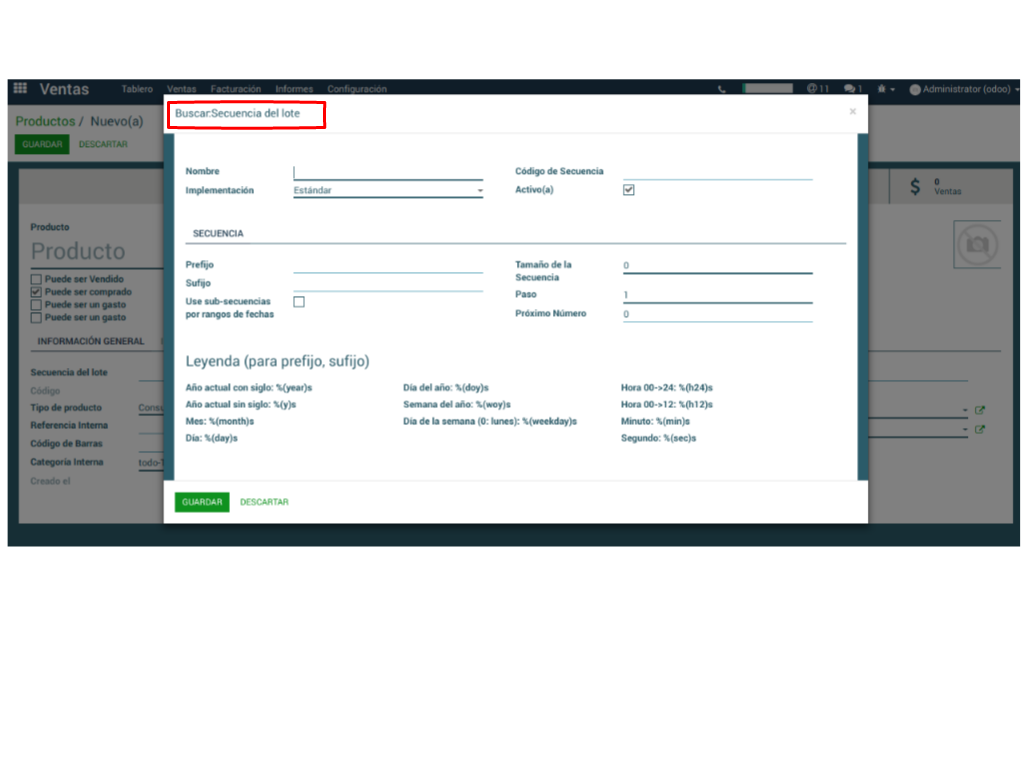The image size is (1023, 767).
Task: Toggle the Puede ser comprado checkbox
Action: point(36,292)
